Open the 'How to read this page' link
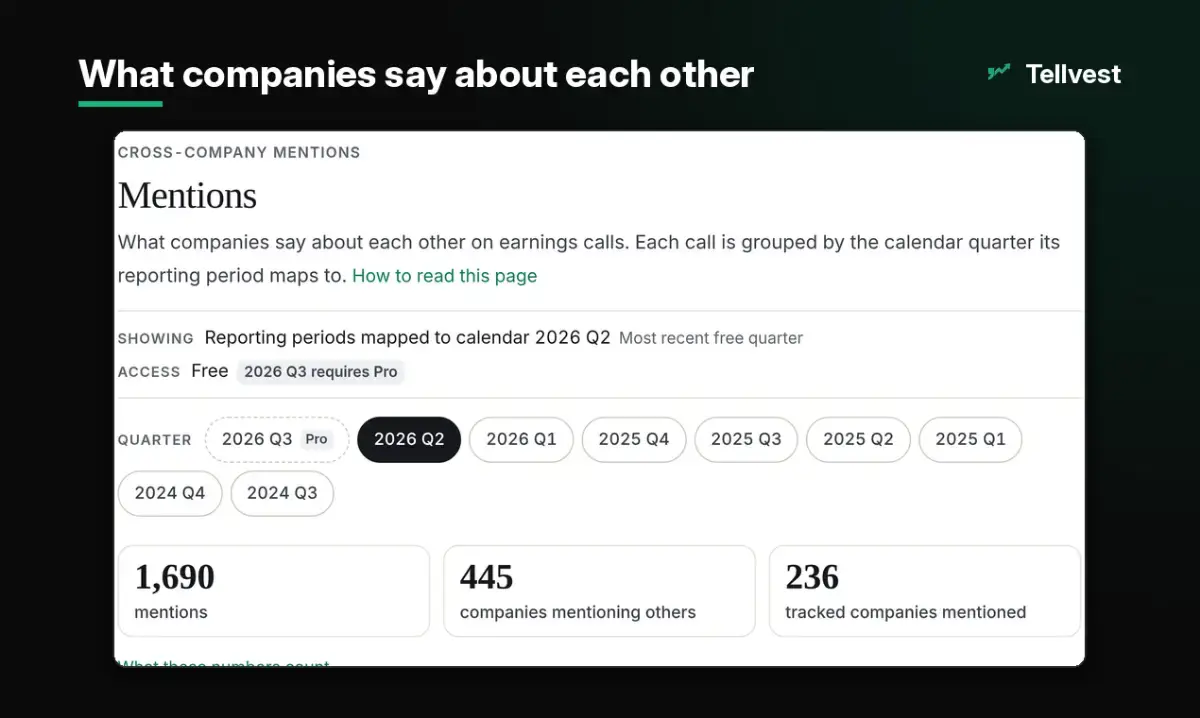 tap(444, 276)
